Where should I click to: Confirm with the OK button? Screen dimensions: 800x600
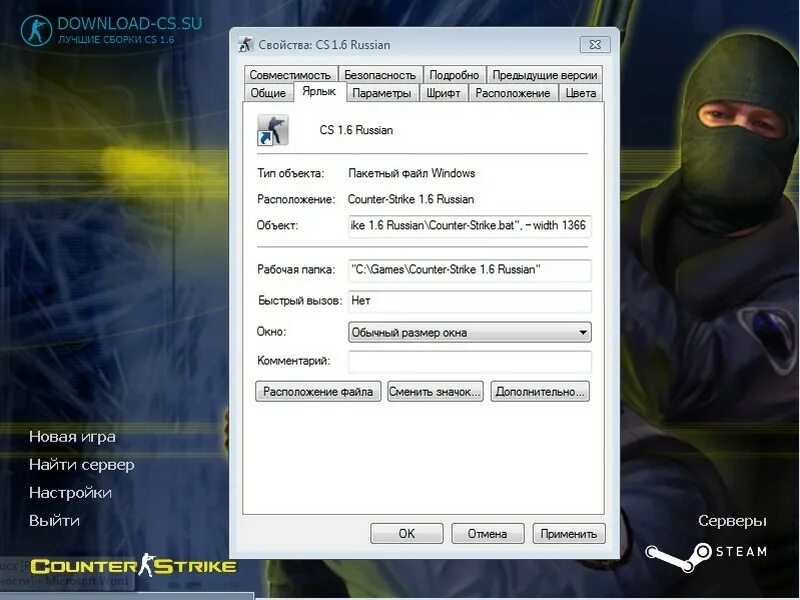click(407, 533)
